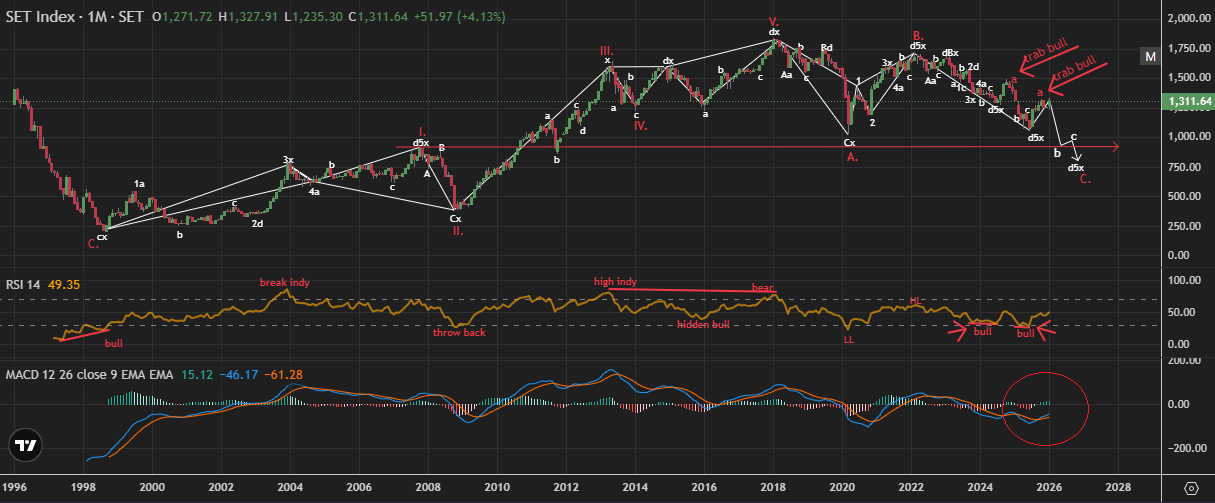
Task: Click the 1996 label on time axis
Action: (x=16, y=487)
